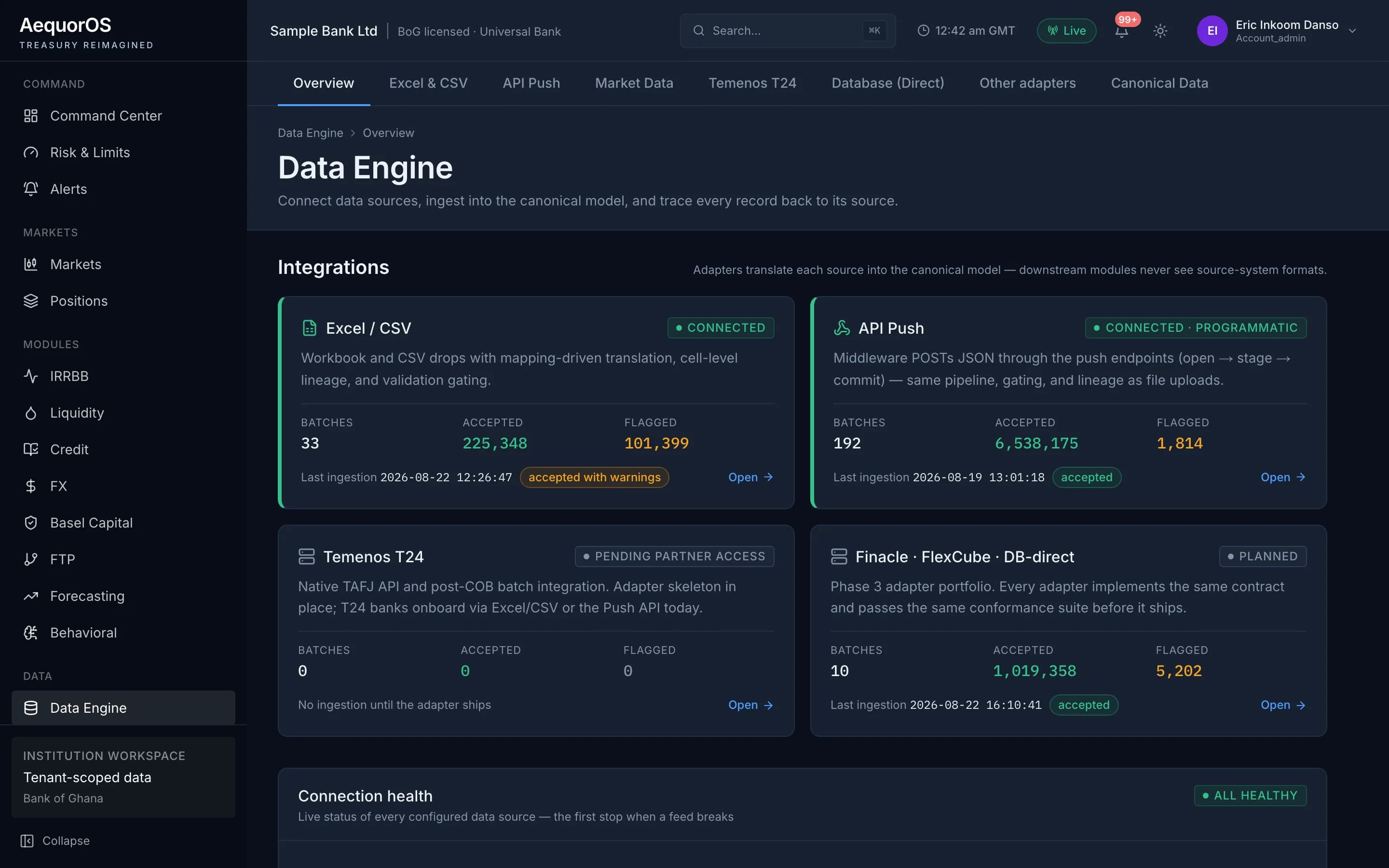Click PENDING PARTNER ACCESS badge
1389x868 pixels.
[674, 556]
